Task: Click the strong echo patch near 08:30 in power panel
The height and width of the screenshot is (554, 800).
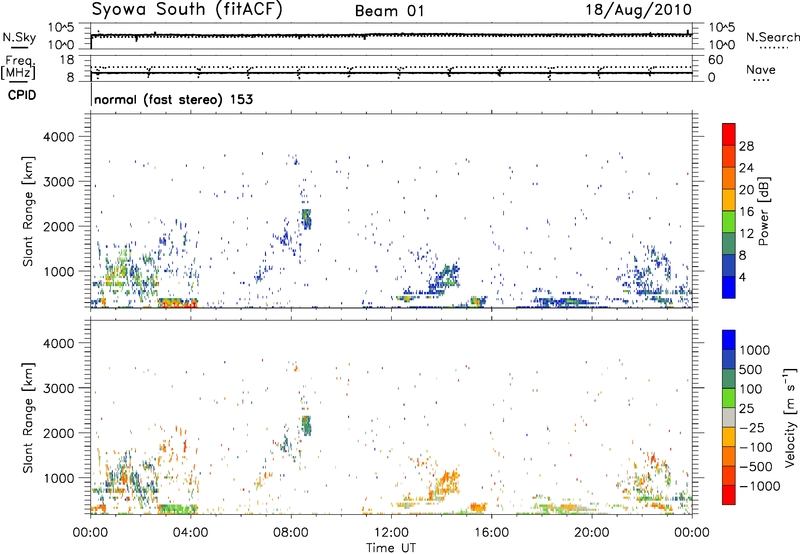Action: (x=306, y=219)
